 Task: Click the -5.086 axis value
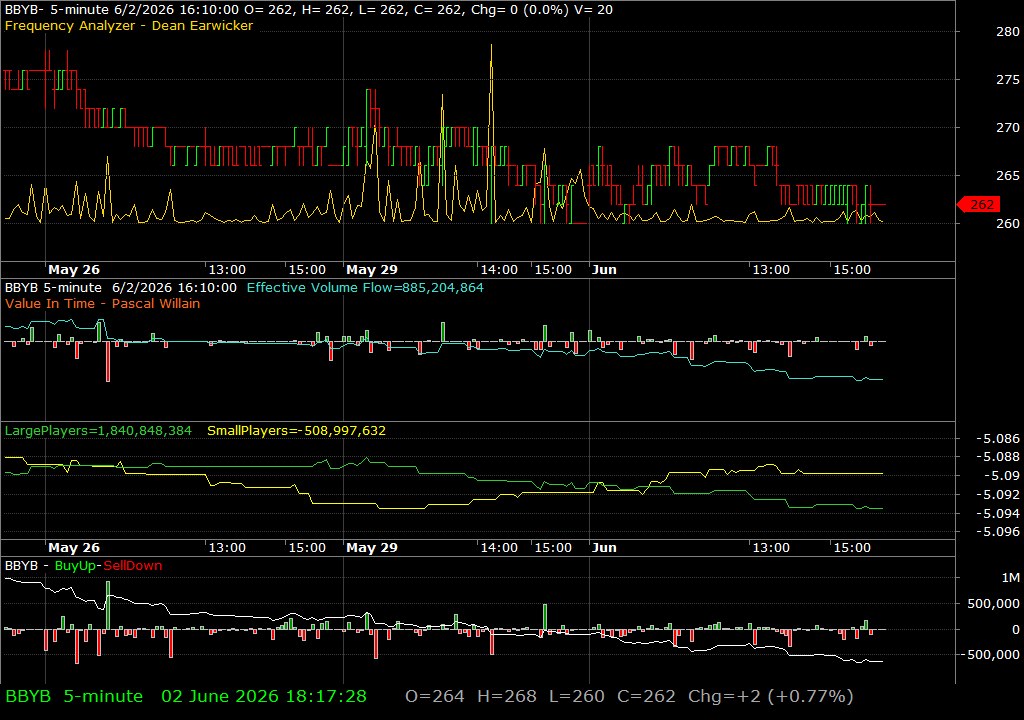pos(997,438)
